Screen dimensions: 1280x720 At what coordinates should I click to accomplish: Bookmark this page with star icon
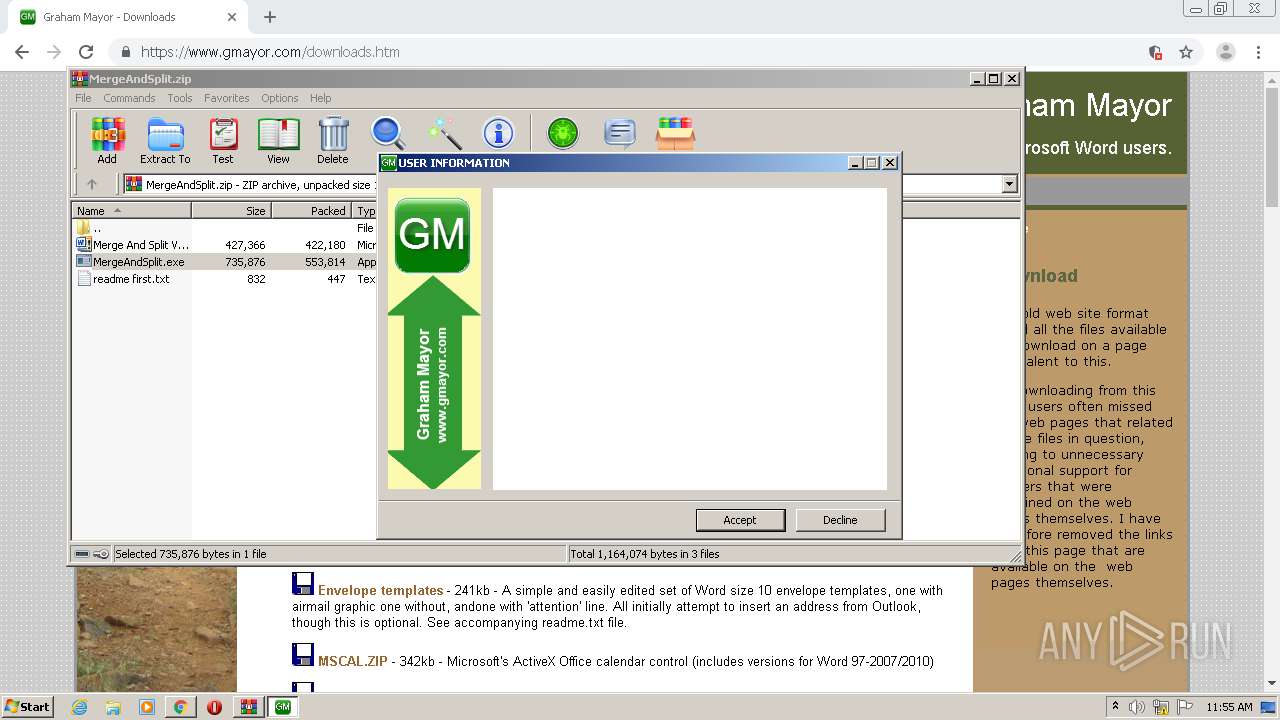click(1186, 52)
